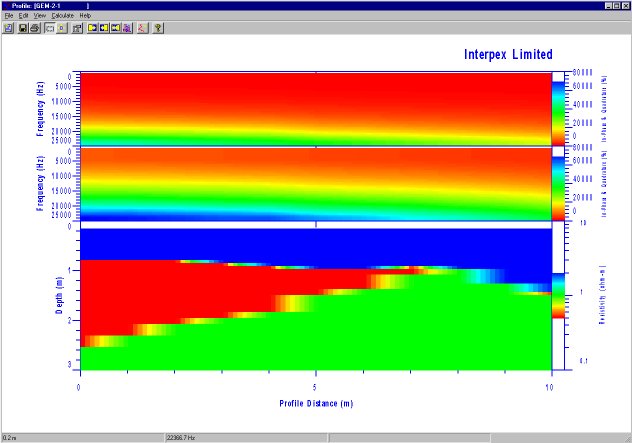This screenshot has height=443, width=632.
Task: Open the View menu
Action: (x=40, y=17)
